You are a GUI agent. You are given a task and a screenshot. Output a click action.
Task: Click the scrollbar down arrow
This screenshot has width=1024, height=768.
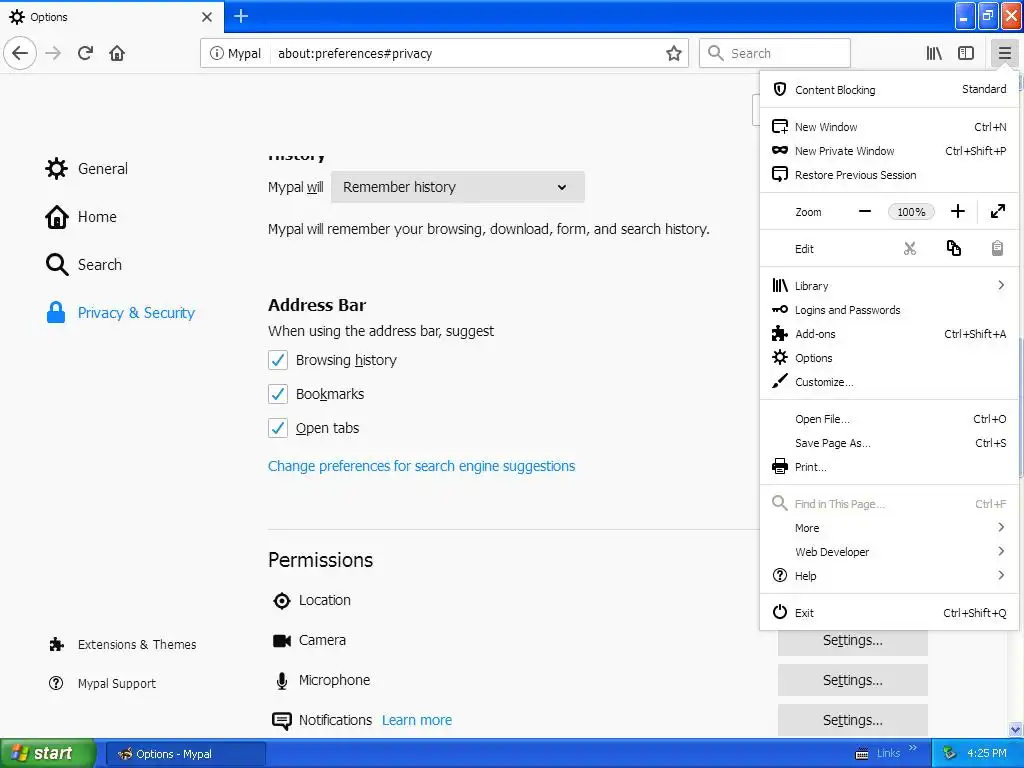[1016, 729]
